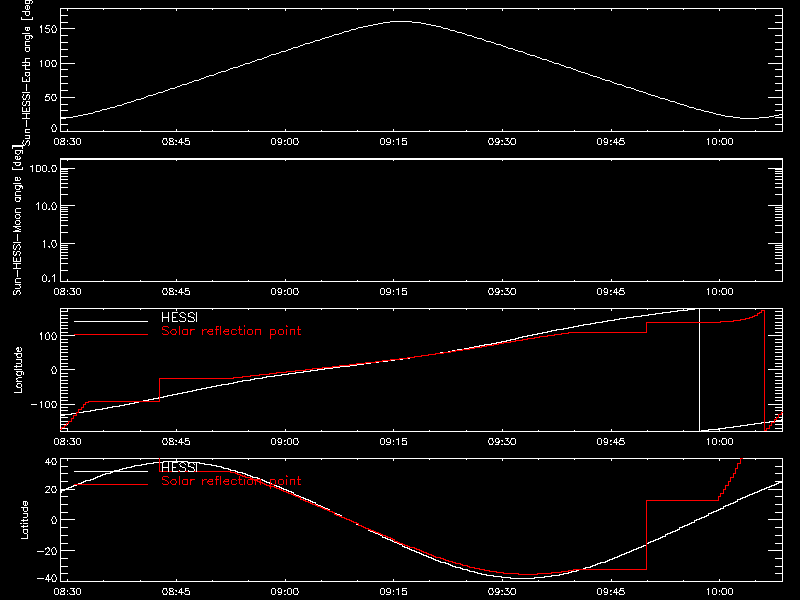
Task: Click the Longitude axis title
Action: 18,370
